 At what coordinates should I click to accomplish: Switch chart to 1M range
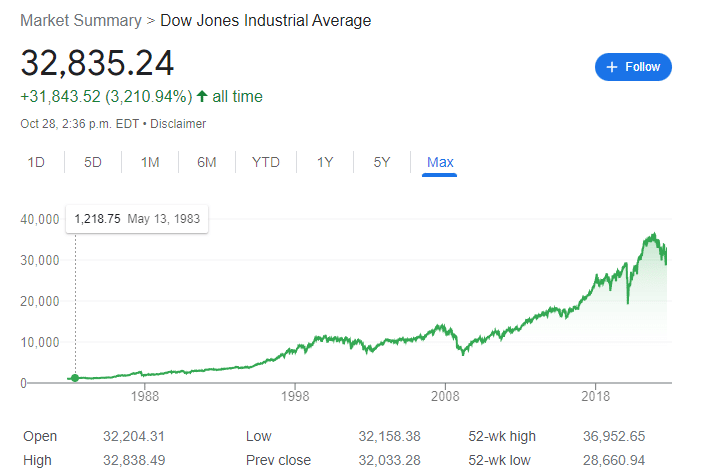pos(150,162)
